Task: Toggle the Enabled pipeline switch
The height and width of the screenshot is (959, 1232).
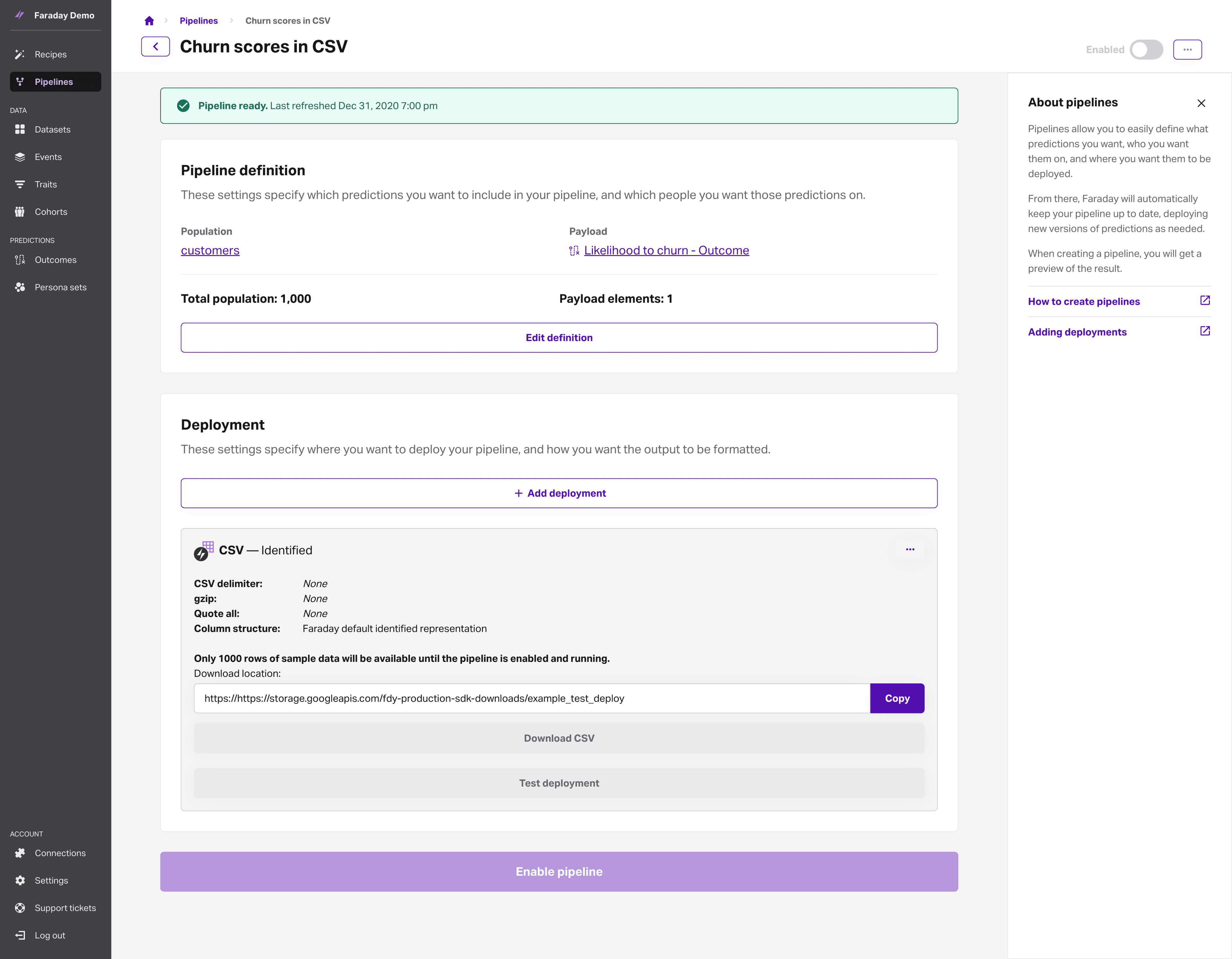Action: (1146, 50)
